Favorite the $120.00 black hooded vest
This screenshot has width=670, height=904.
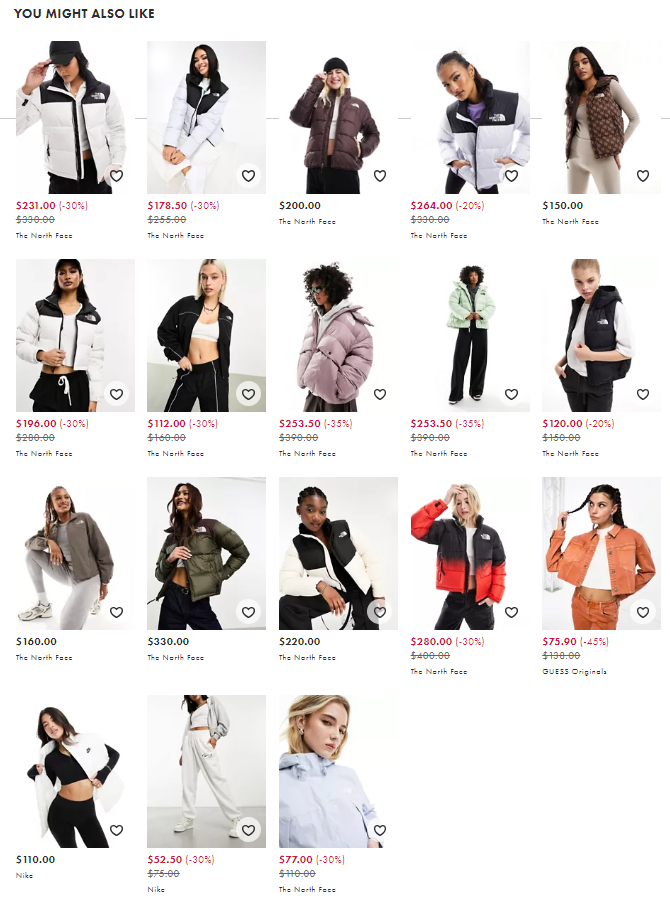(x=643, y=394)
